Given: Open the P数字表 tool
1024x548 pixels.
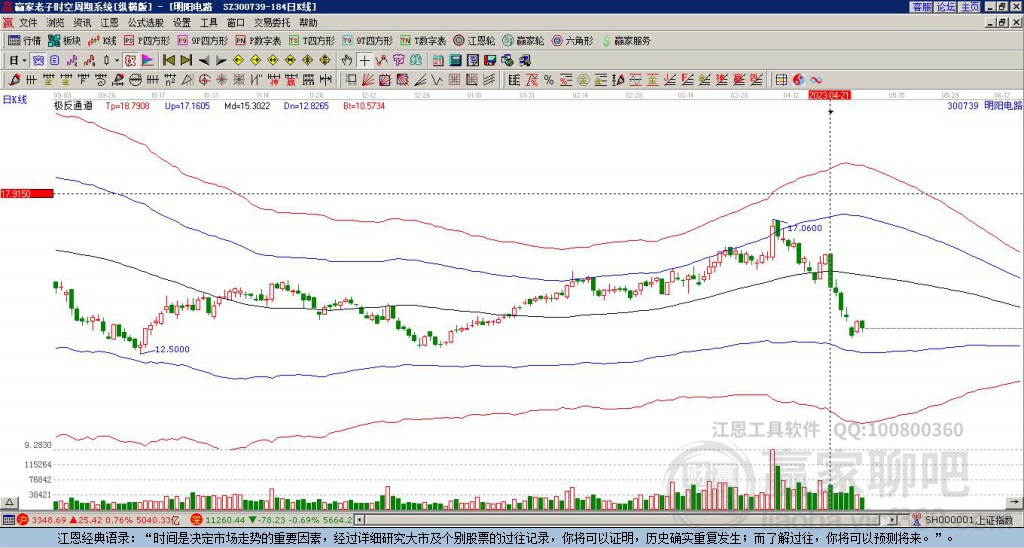Looking at the screenshot, I should click(259, 40).
